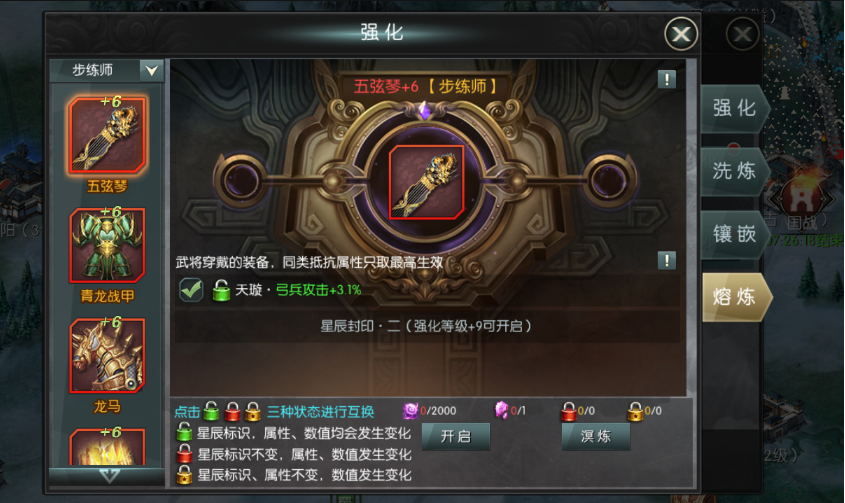Click the gold lock in the legend row

click(253, 411)
